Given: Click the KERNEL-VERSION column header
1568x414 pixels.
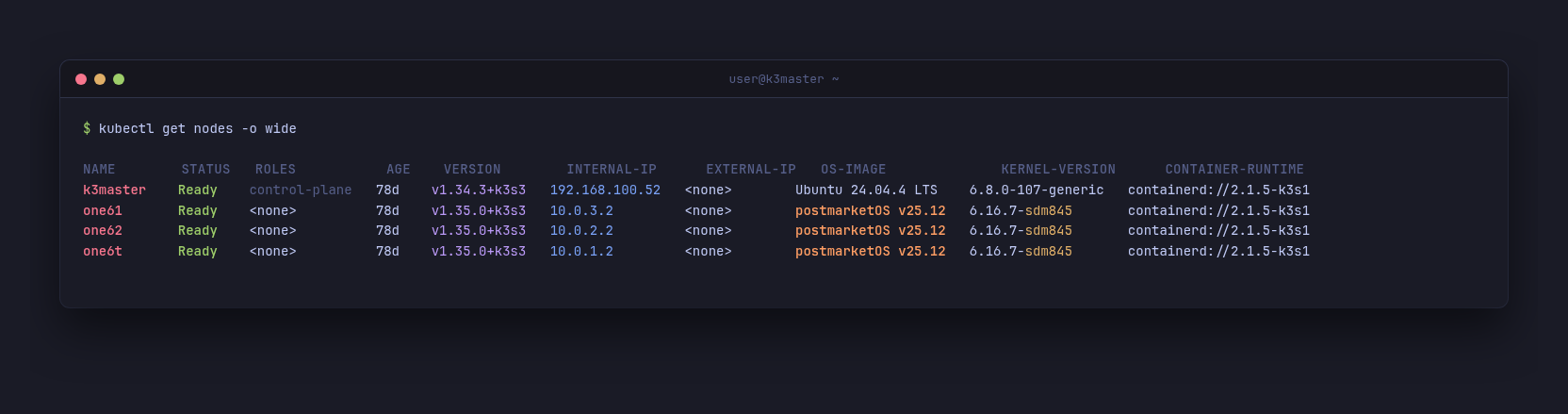Looking at the screenshot, I should (x=1058, y=170).
